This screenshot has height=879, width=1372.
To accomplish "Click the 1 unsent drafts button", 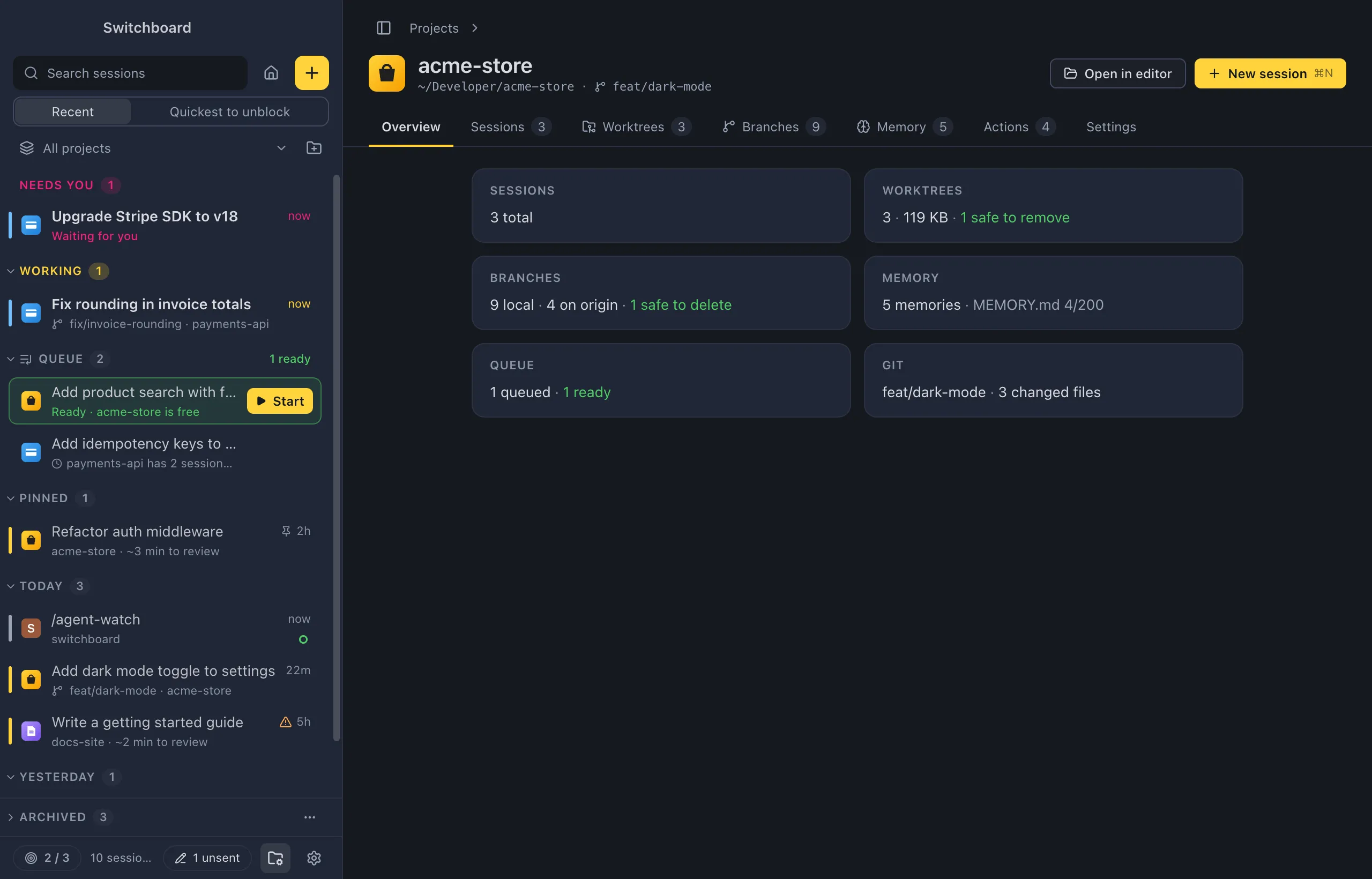I will pos(207,858).
